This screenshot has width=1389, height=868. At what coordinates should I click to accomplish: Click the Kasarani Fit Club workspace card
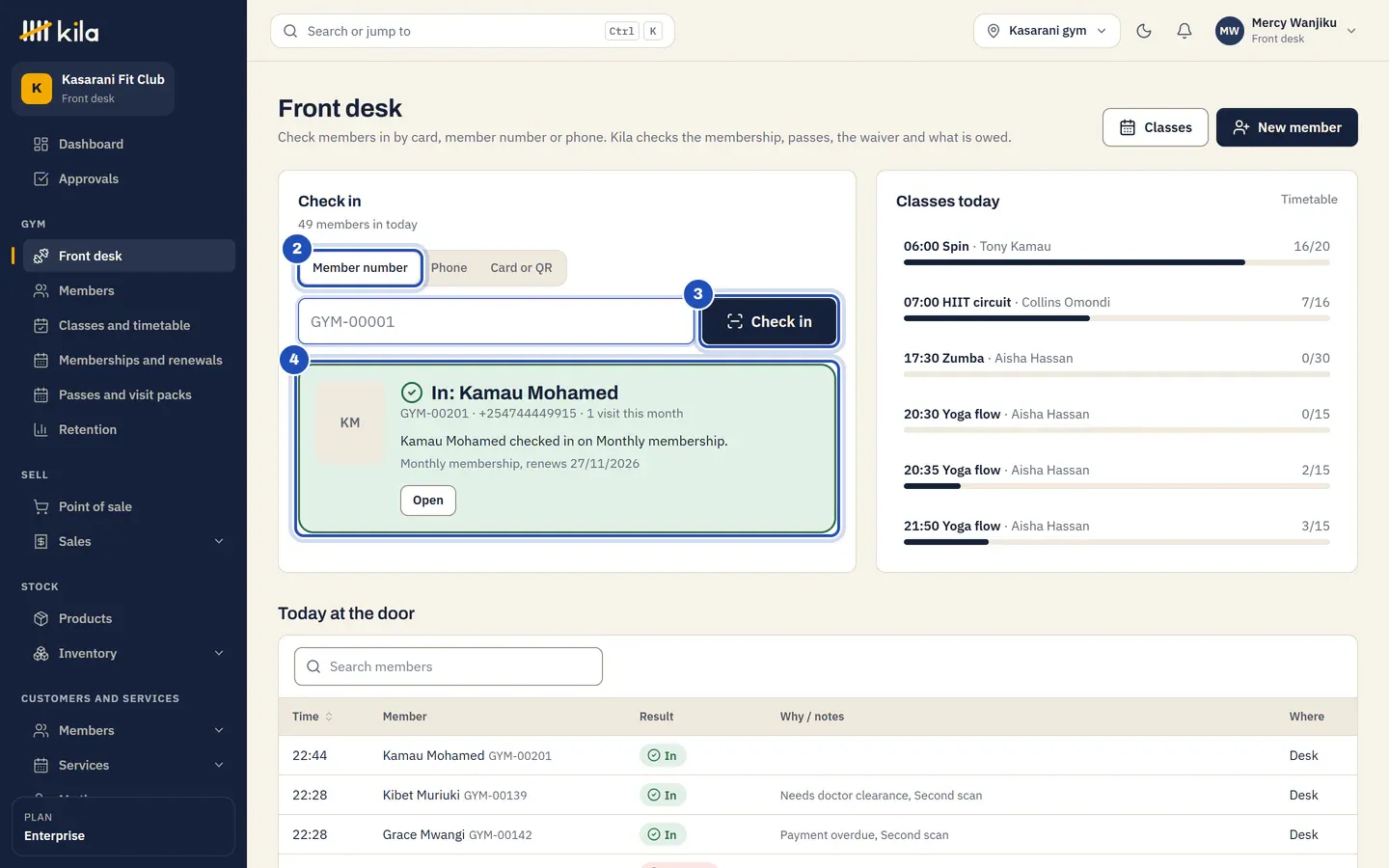[x=93, y=88]
